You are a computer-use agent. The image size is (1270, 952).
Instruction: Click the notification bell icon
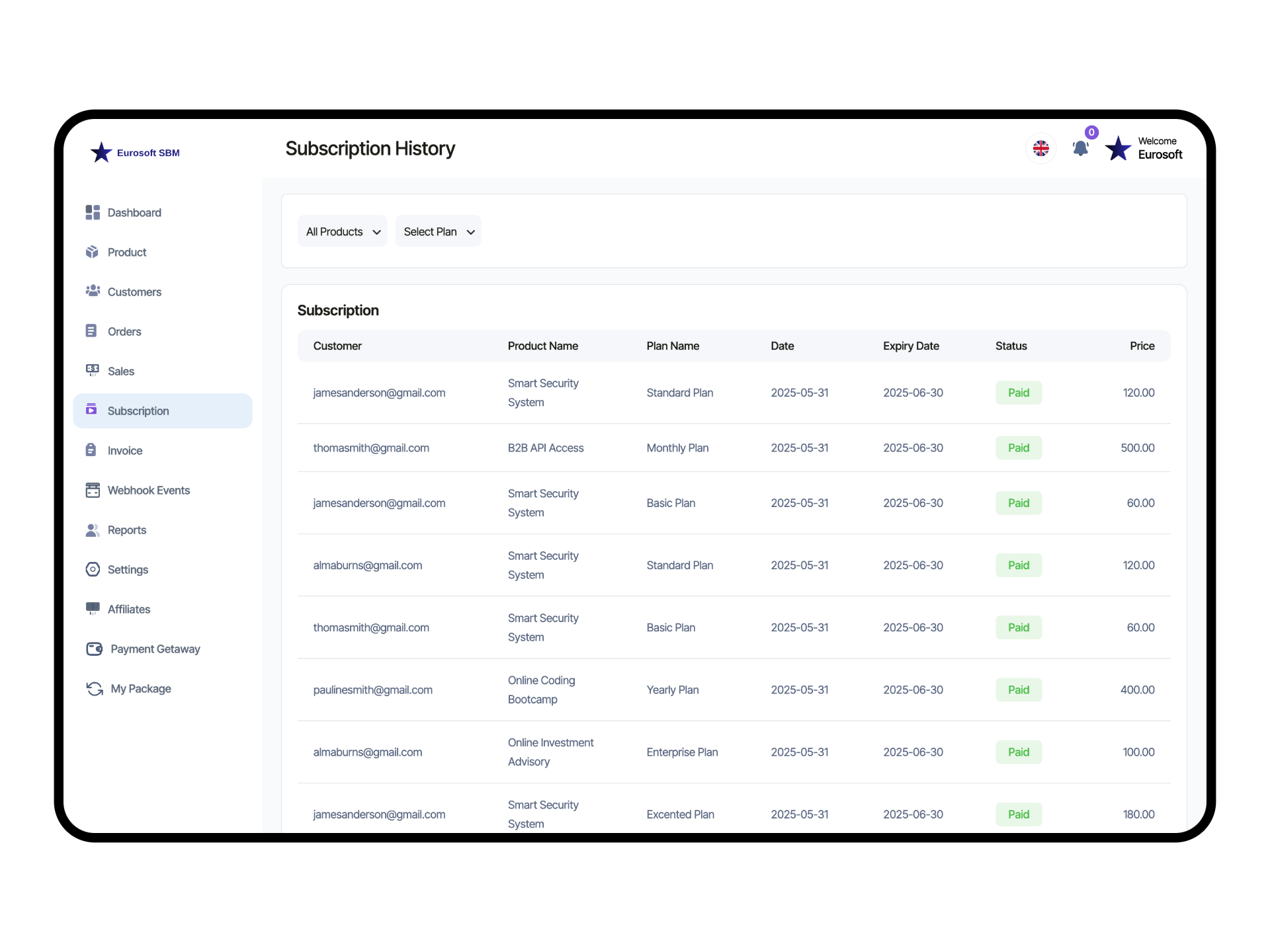tap(1081, 149)
